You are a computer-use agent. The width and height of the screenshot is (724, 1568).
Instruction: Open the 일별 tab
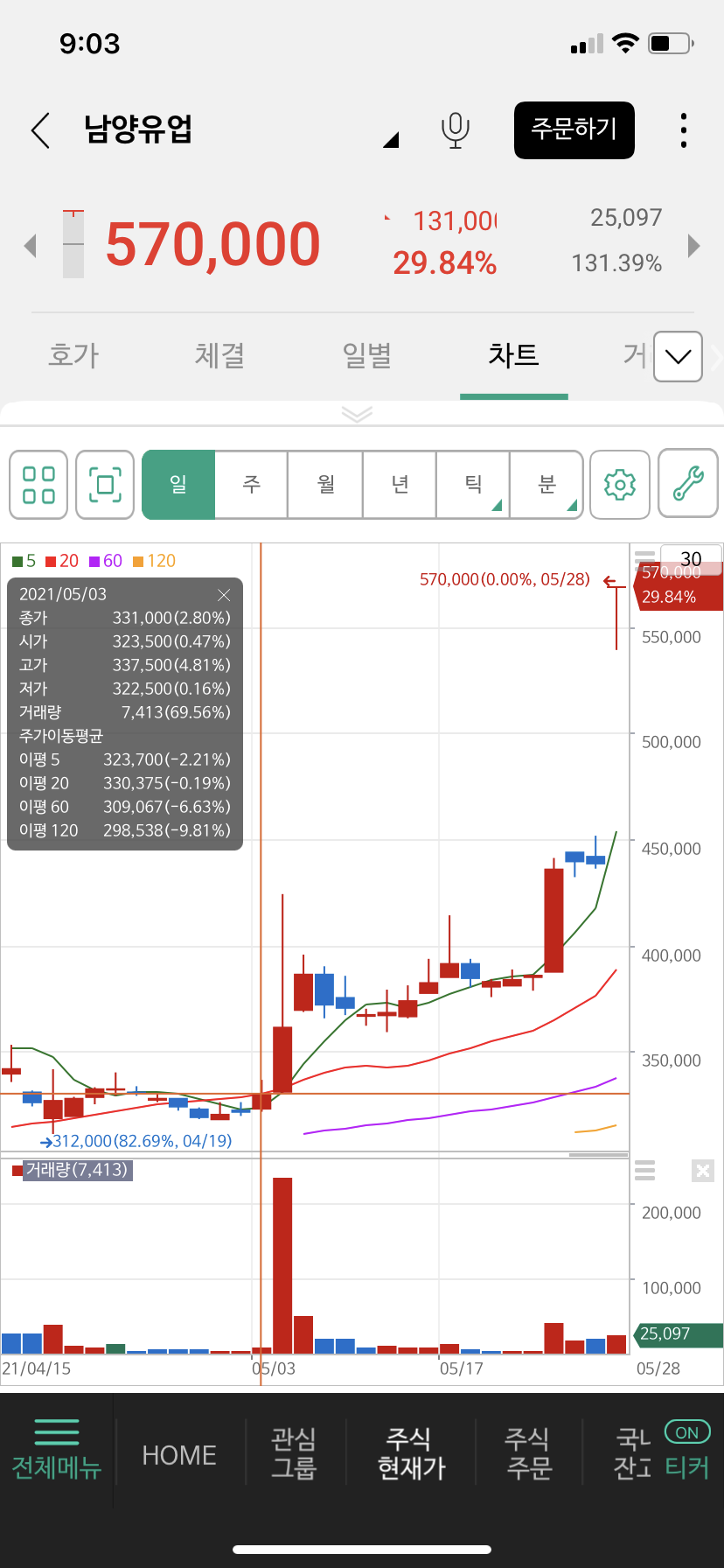(x=366, y=355)
